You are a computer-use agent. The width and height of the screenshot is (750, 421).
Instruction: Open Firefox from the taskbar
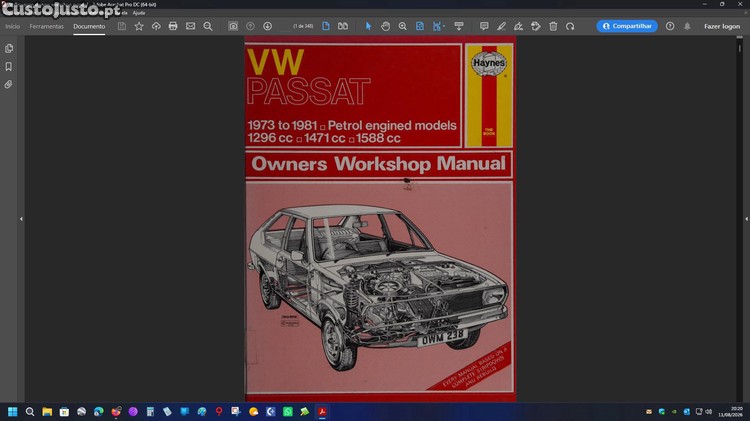click(116, 411)
